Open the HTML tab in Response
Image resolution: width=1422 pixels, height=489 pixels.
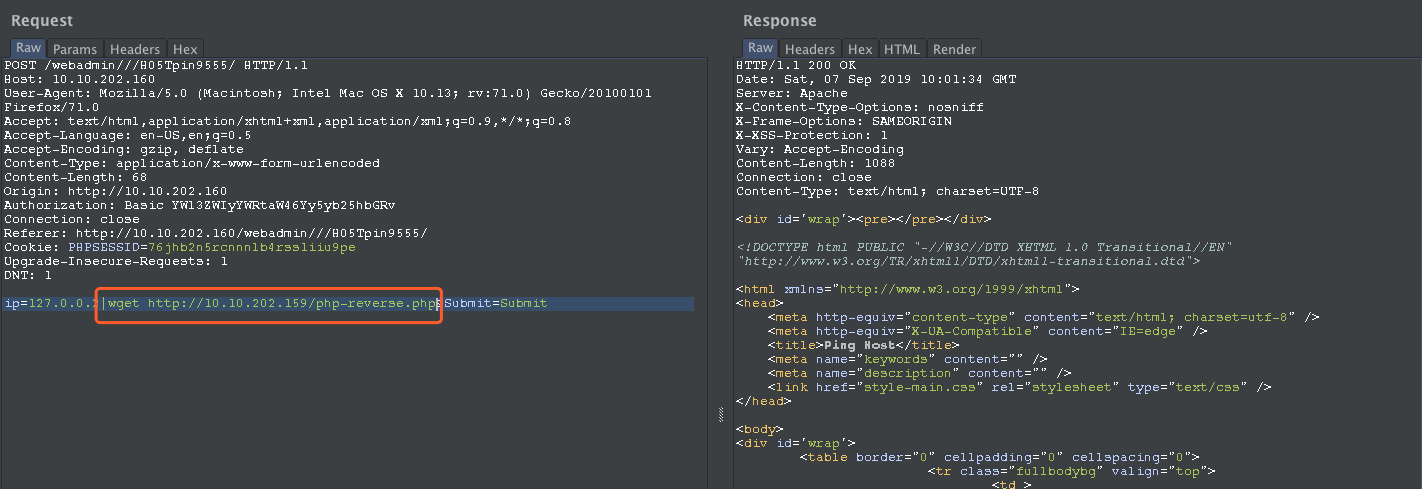[x=901, y=49]
